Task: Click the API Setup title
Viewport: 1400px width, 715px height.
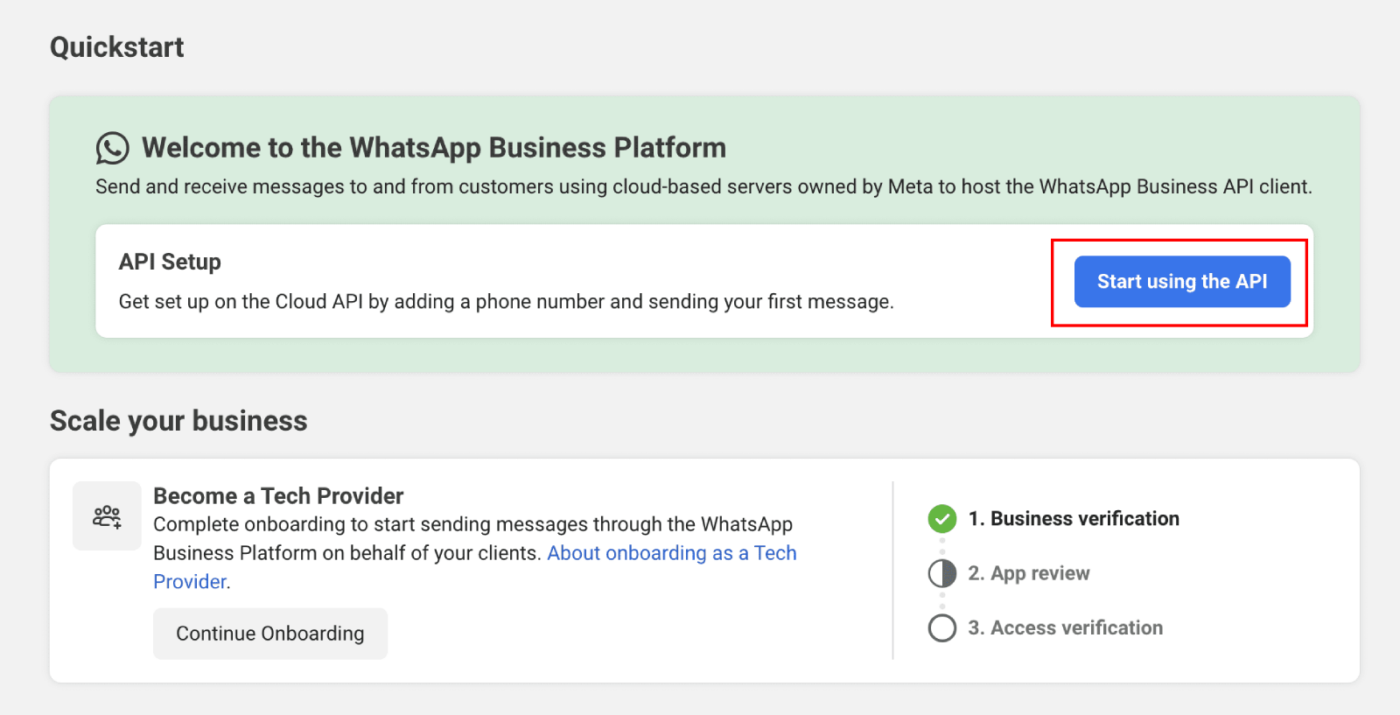Action: (170, 262)
